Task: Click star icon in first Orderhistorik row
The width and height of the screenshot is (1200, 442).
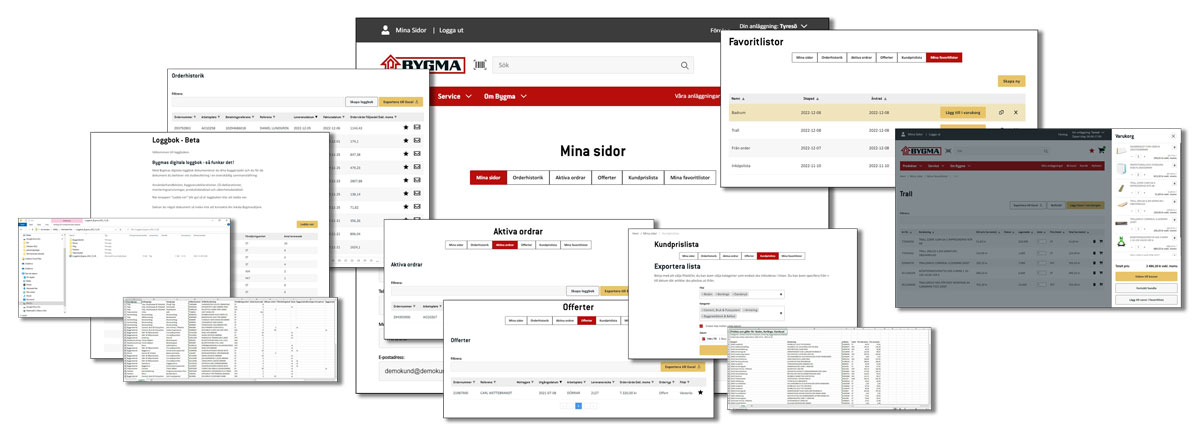Action: pyautogui.click(x=405, y=128)
